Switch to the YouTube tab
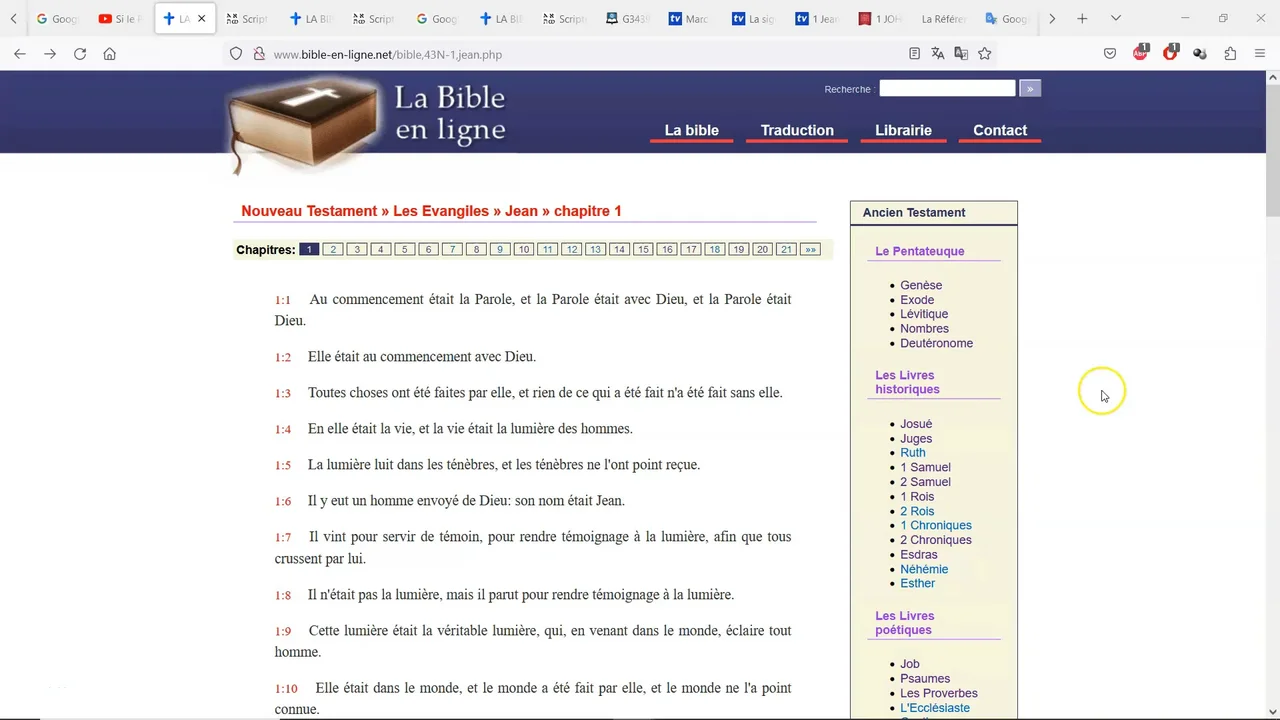 120,19
